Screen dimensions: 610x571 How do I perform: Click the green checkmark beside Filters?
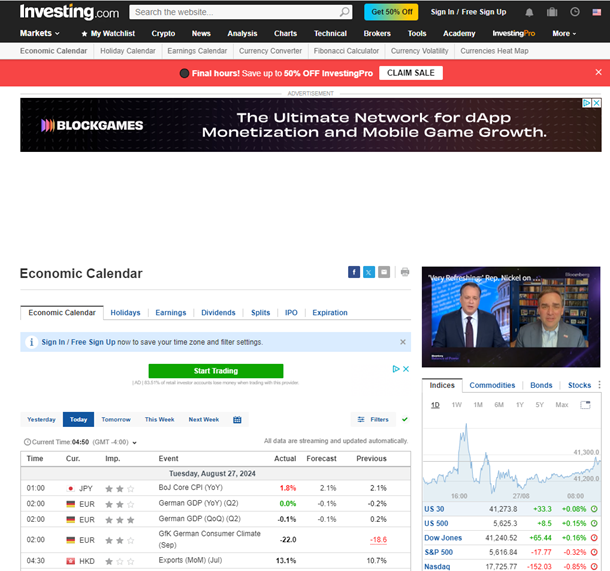(405, 419)
